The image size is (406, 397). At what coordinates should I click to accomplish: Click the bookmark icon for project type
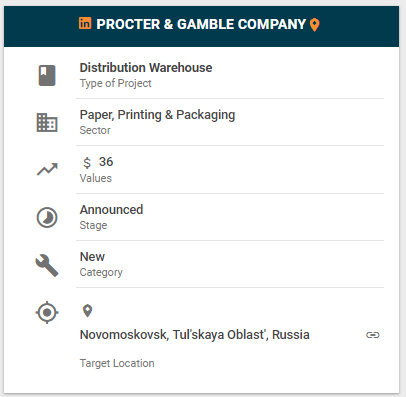(x=47, y=75)
